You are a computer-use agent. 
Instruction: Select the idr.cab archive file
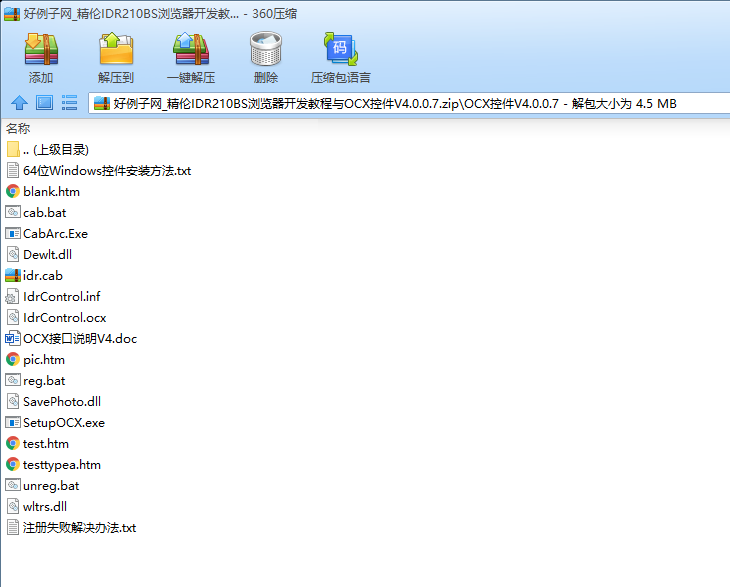[x=34, y=276]
